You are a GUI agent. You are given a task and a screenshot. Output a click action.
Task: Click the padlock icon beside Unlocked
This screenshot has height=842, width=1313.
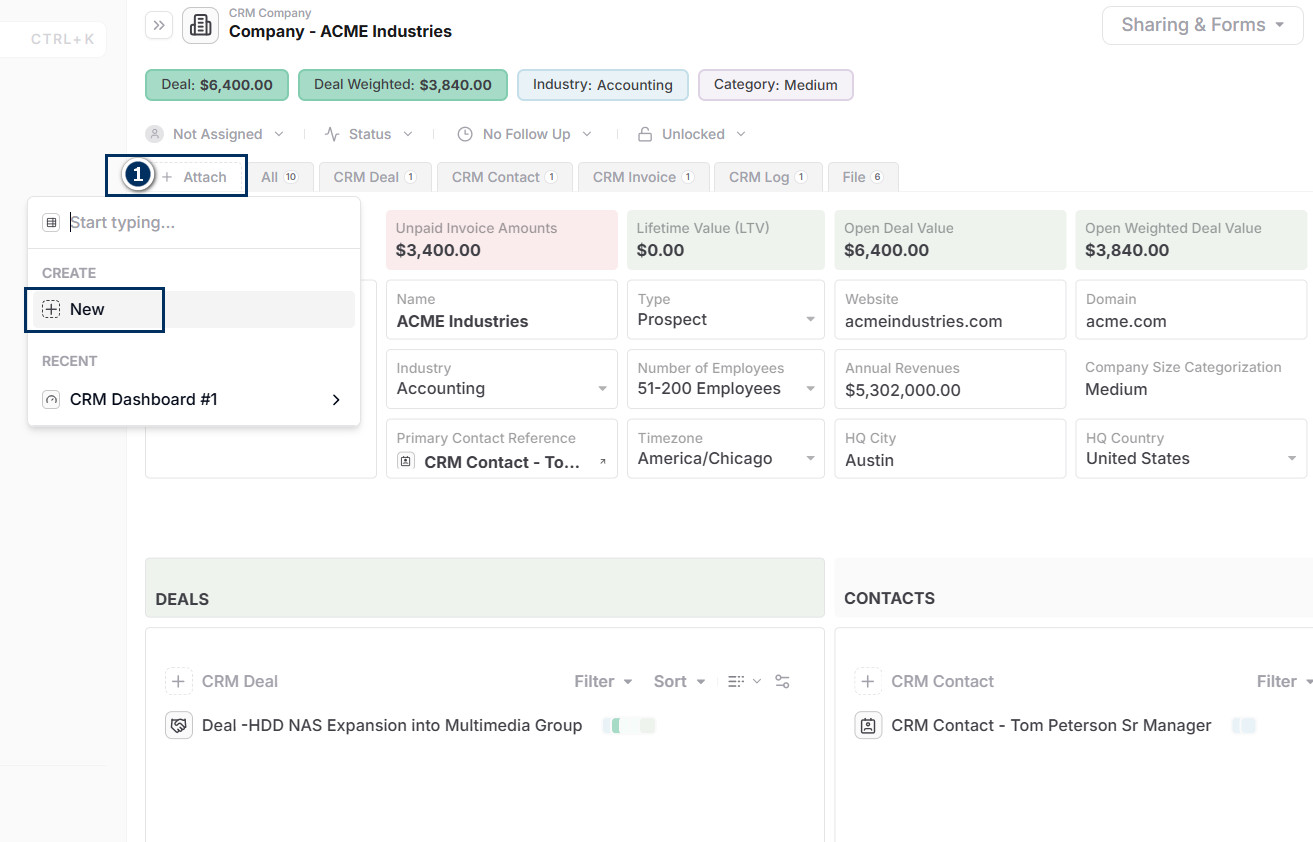pos(645,134)
